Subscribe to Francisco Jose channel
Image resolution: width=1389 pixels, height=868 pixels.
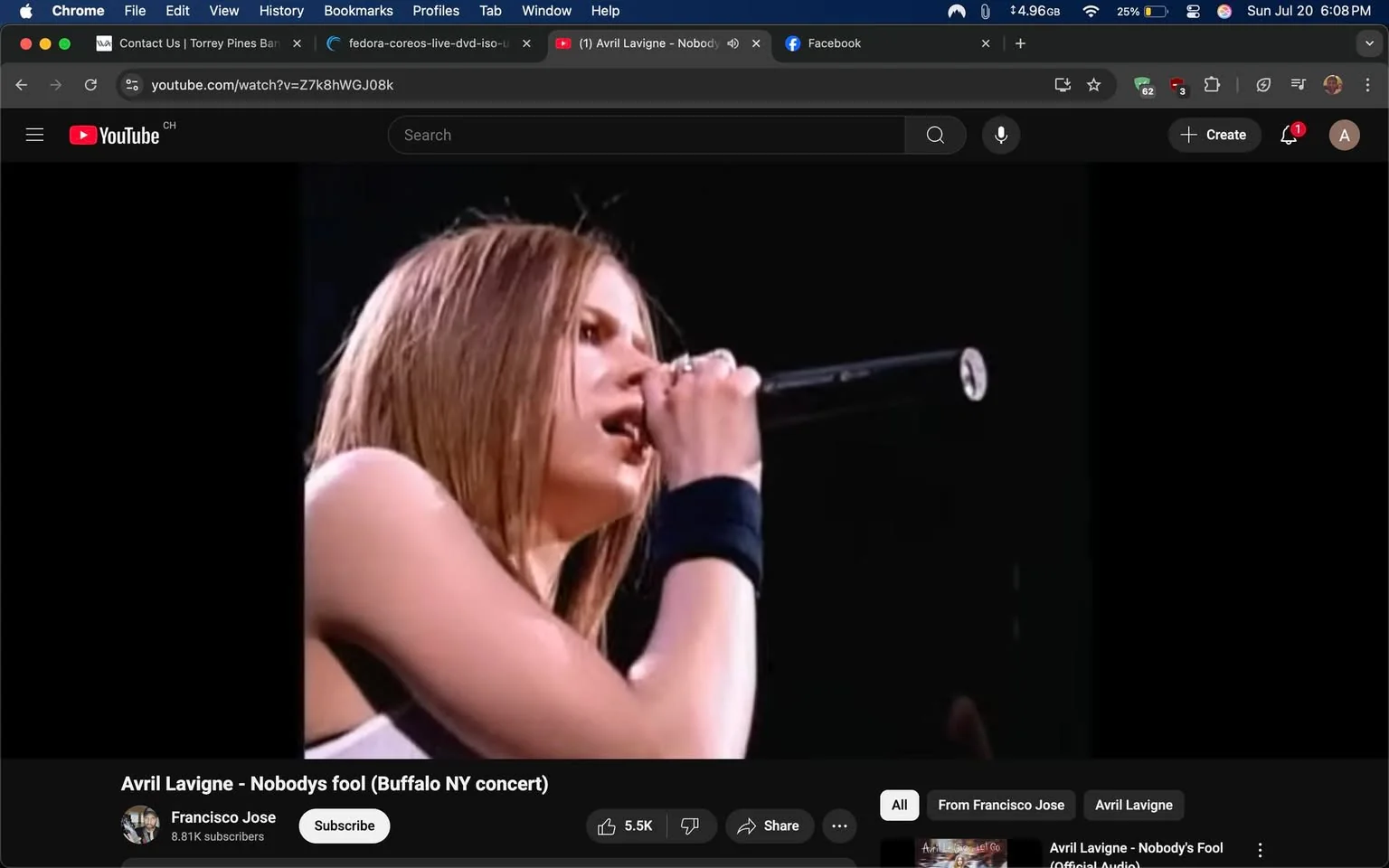345,826
